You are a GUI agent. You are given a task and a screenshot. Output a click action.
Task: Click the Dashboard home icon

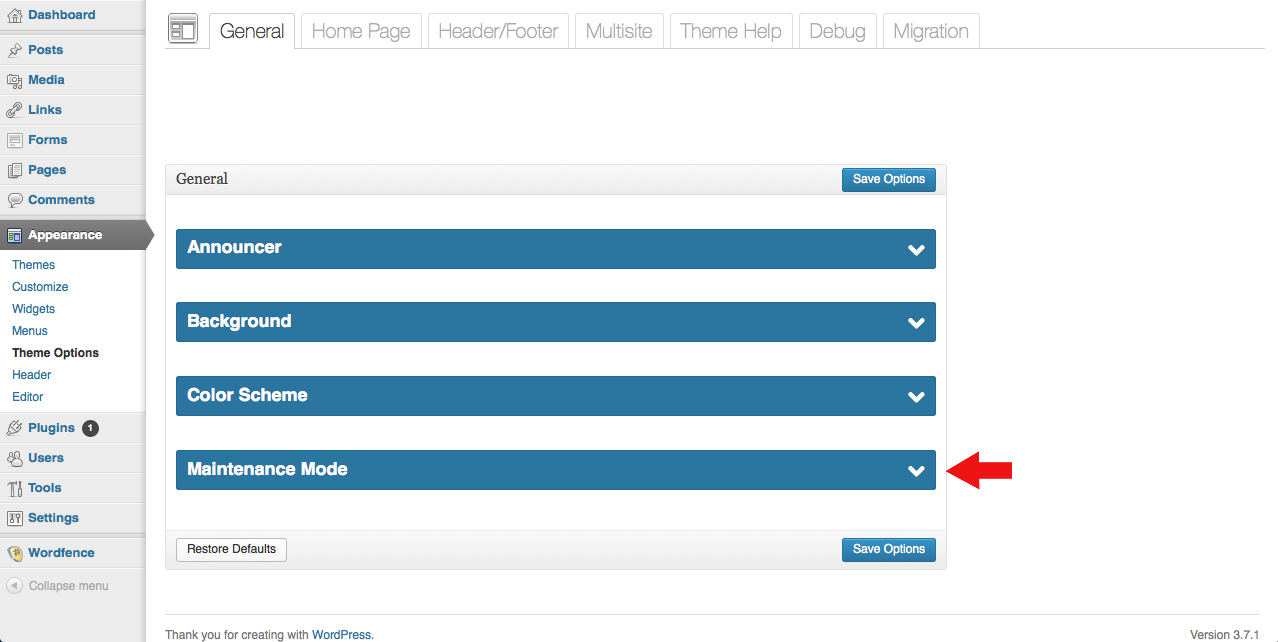click(14, 15)
